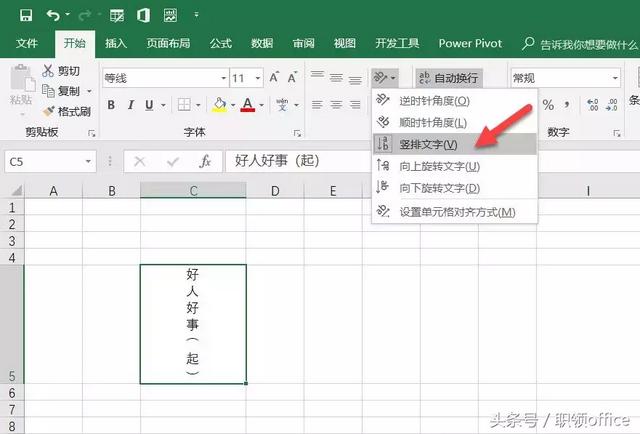Click the Tell Me search box 告诉我你想要做什么

(580, 44)
